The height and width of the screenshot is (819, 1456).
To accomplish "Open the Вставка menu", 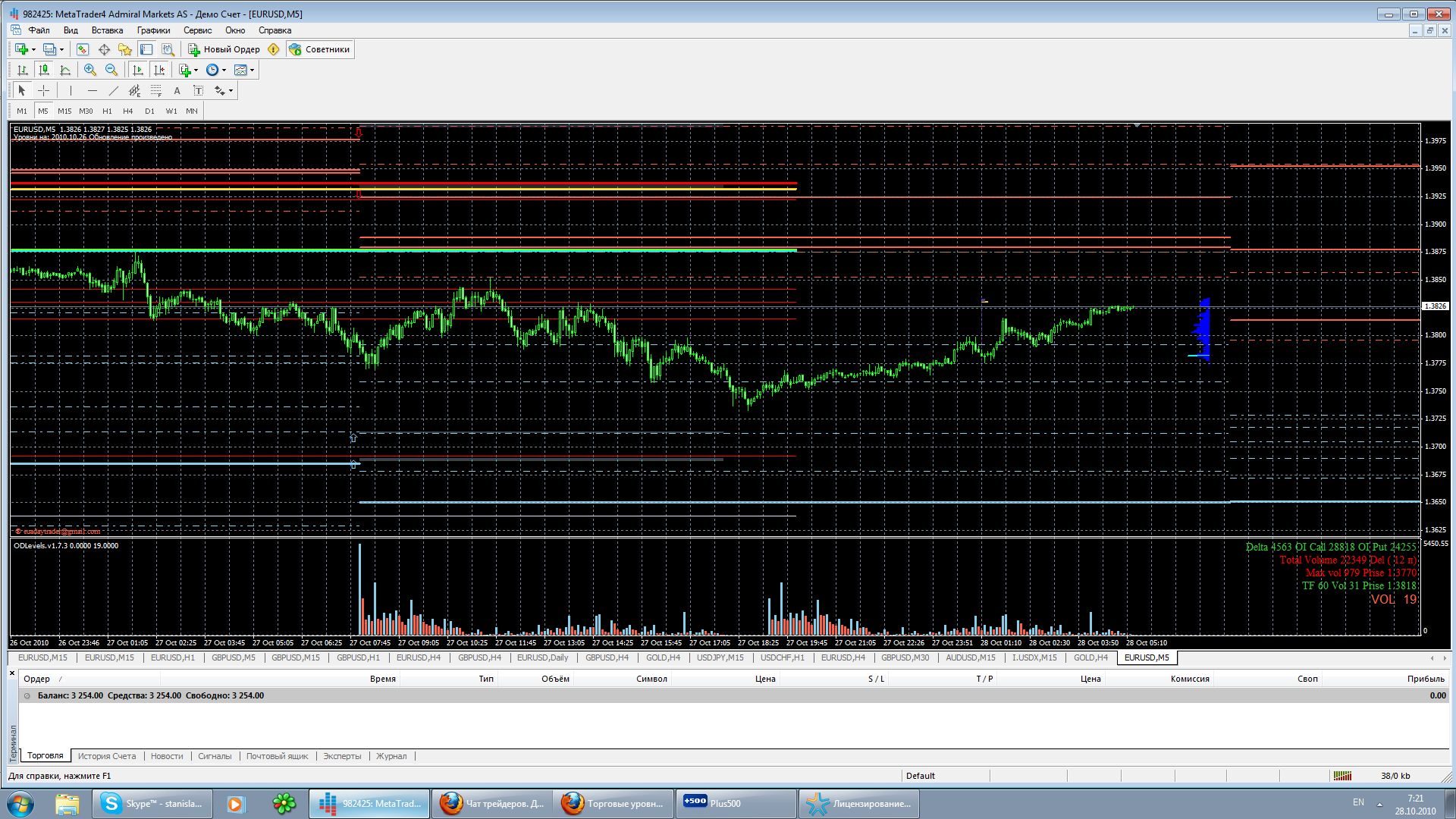I will [107, 30].
